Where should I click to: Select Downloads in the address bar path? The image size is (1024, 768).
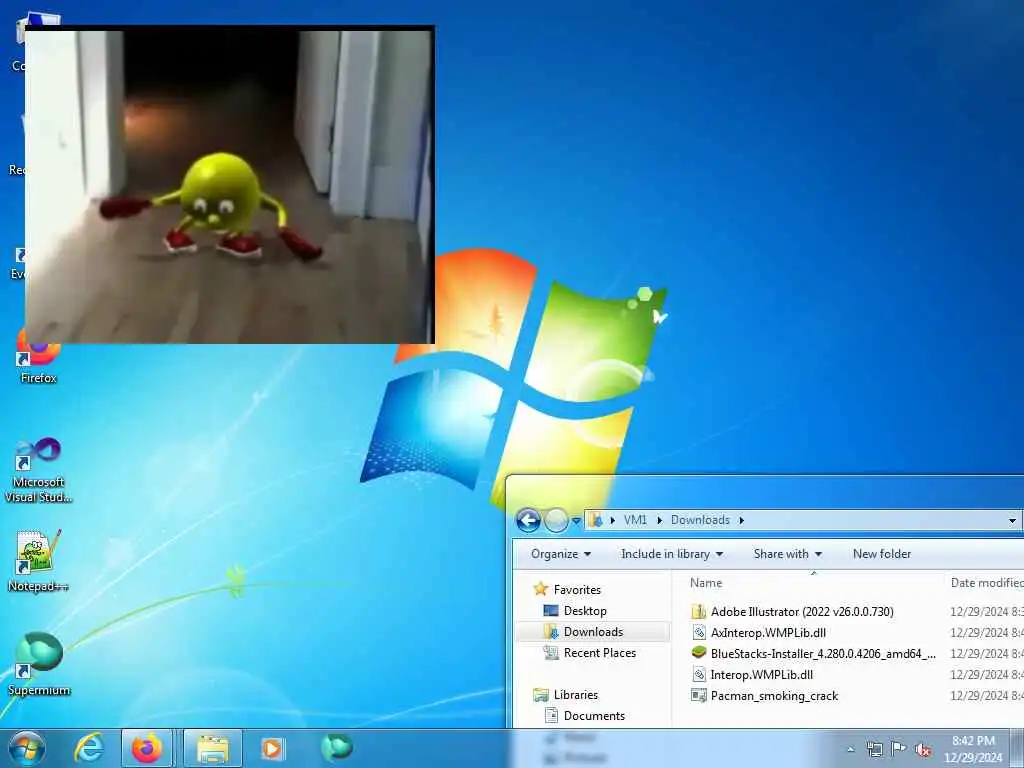(x=700, y=520)
